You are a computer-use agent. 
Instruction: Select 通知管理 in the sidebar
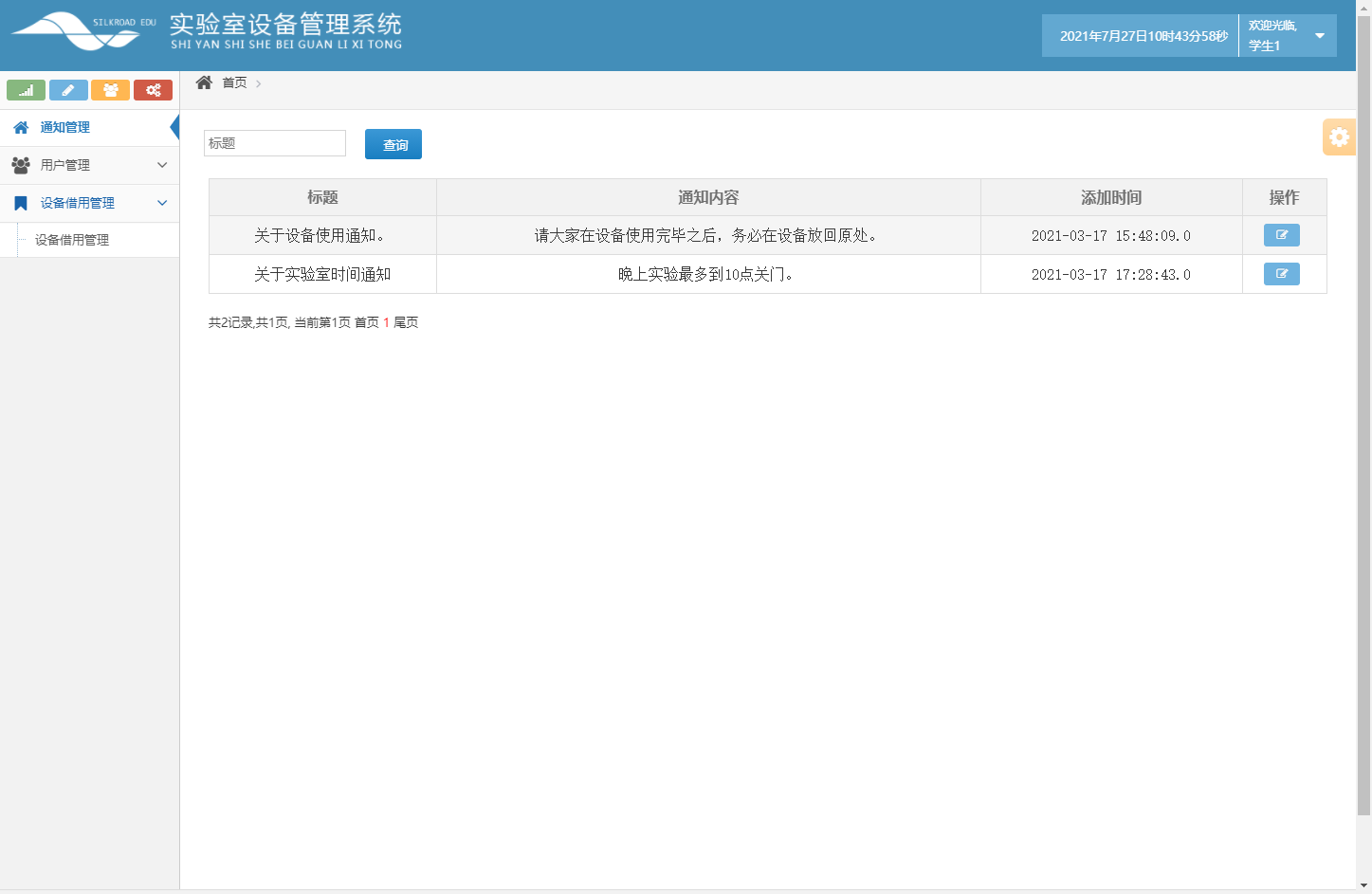[64, 126]
